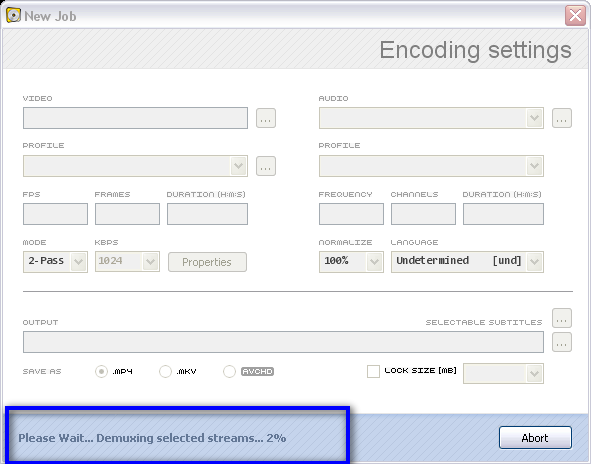Image resolution: width=591 pixels, height=464 pixels.
Task: Choose the AVCHD radio option
Action: (x=229, y=372)
